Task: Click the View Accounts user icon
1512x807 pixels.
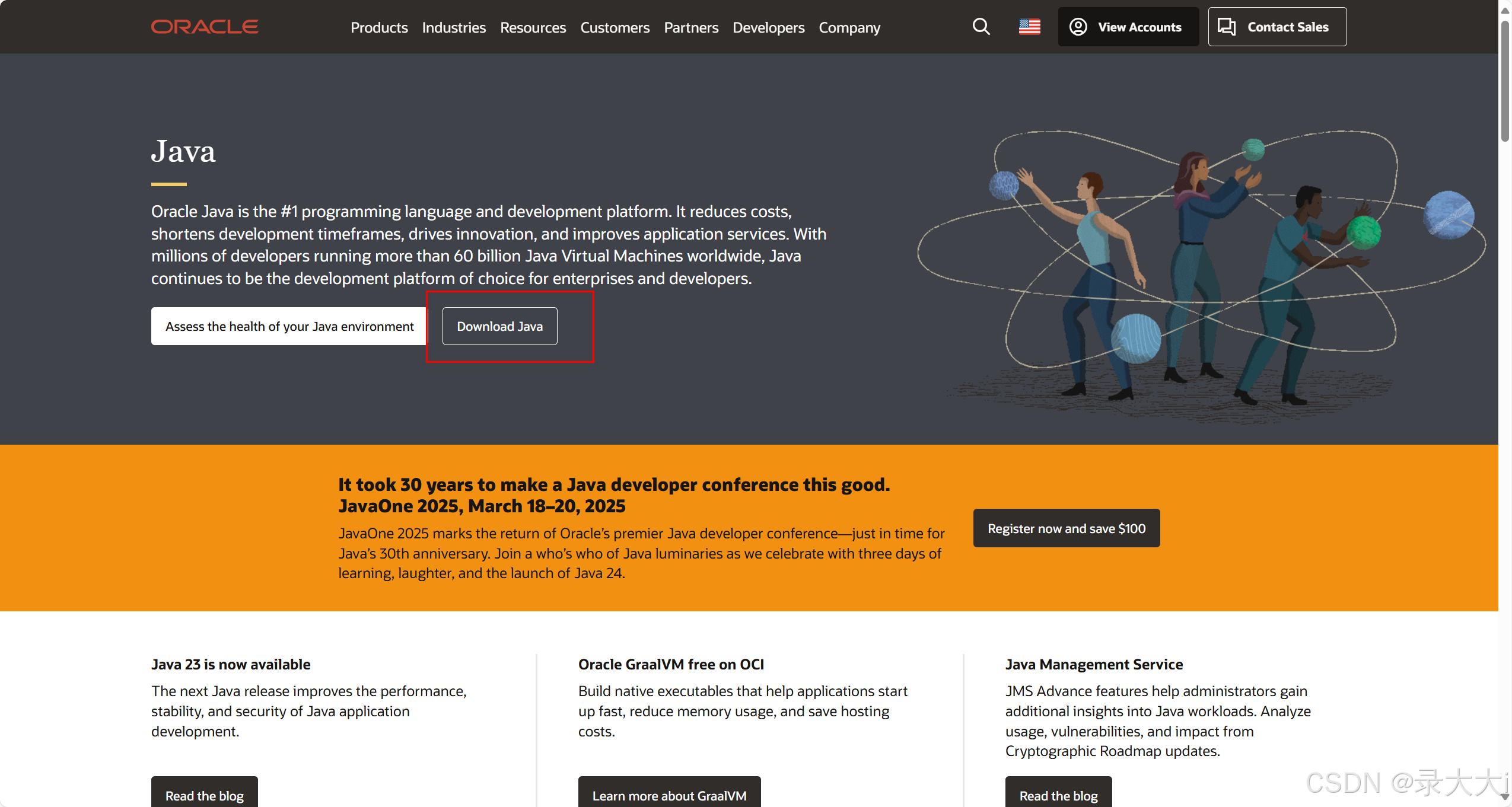Action: coord(1078,27)
